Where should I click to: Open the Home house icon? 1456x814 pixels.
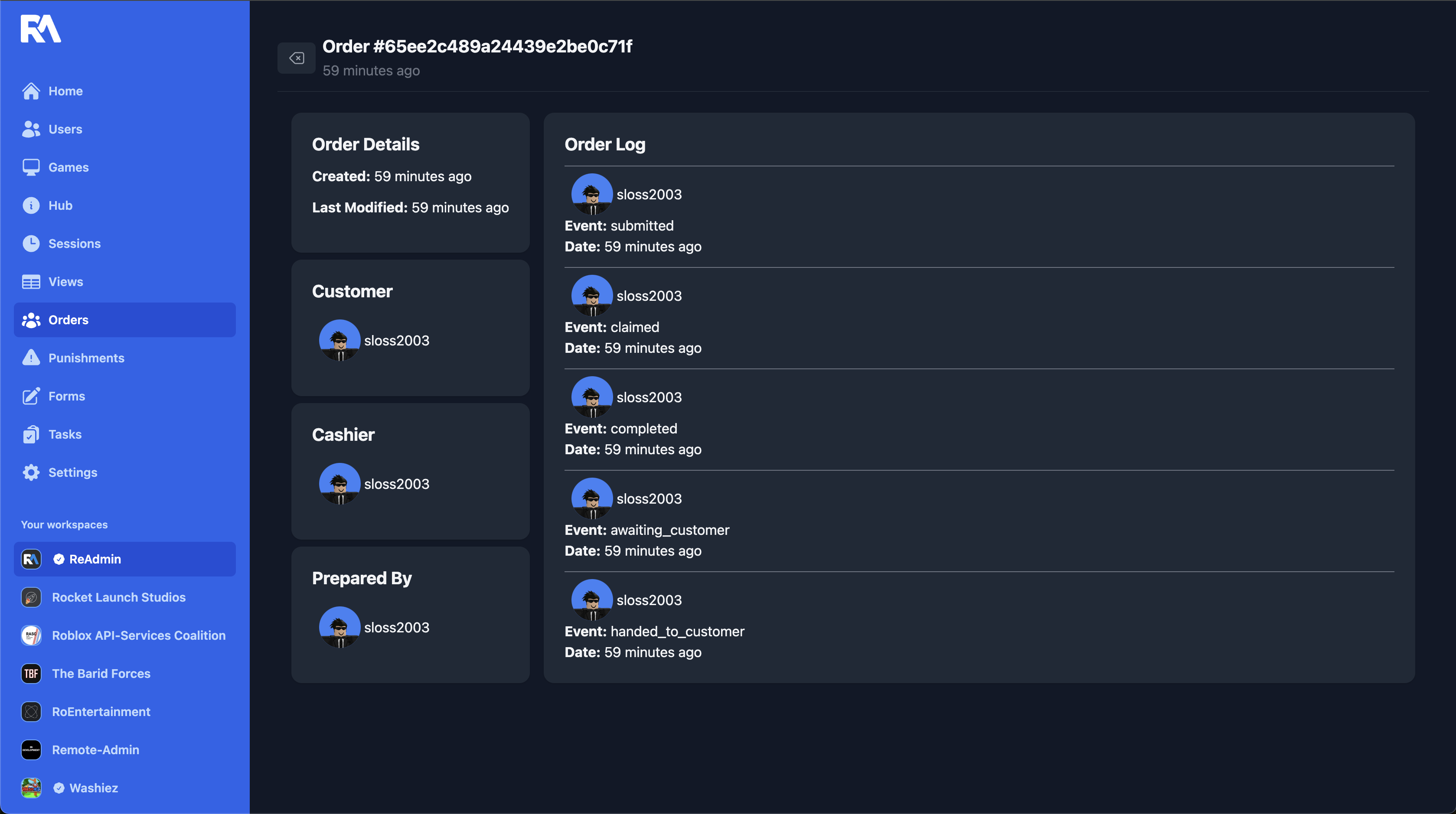(31, 91)
